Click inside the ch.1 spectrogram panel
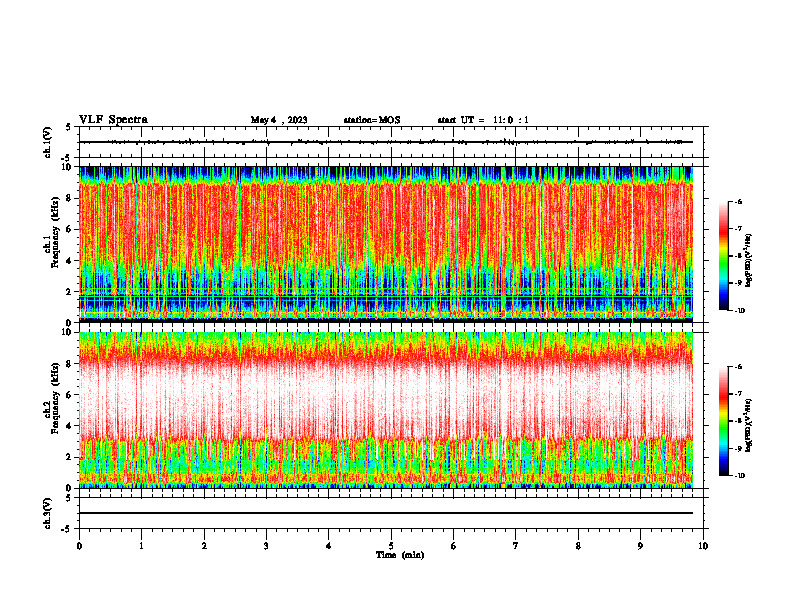This screenshot has width=792, height=612. tap(386, 244)
